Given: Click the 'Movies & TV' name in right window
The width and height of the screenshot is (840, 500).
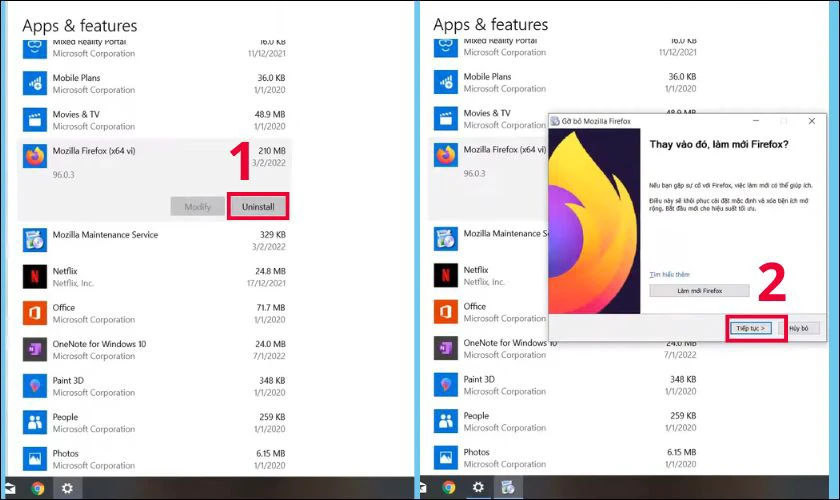Looking at the screenshot, I should [x=487, y=113].
